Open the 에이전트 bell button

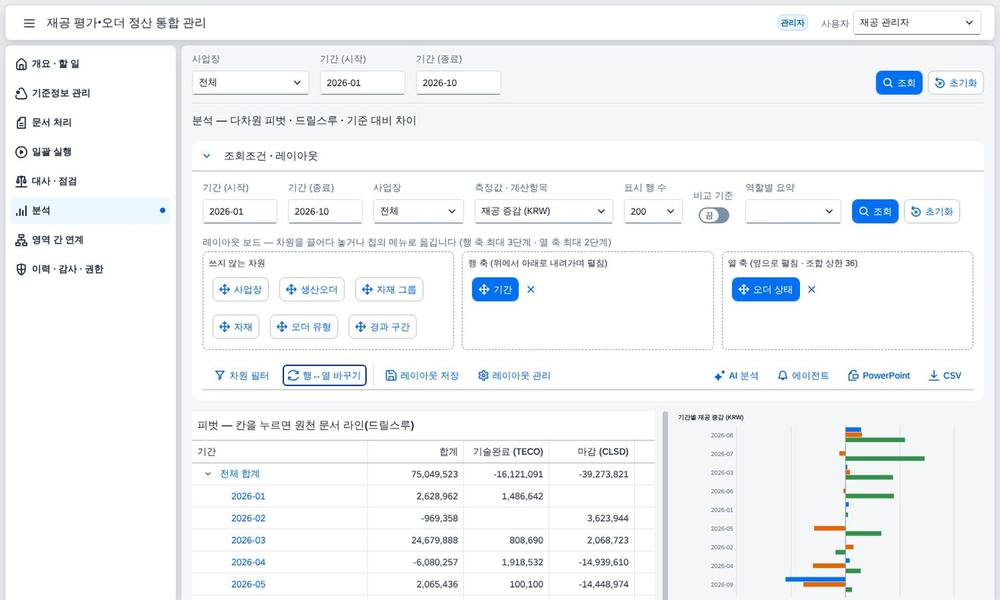[x=804, y=376]
